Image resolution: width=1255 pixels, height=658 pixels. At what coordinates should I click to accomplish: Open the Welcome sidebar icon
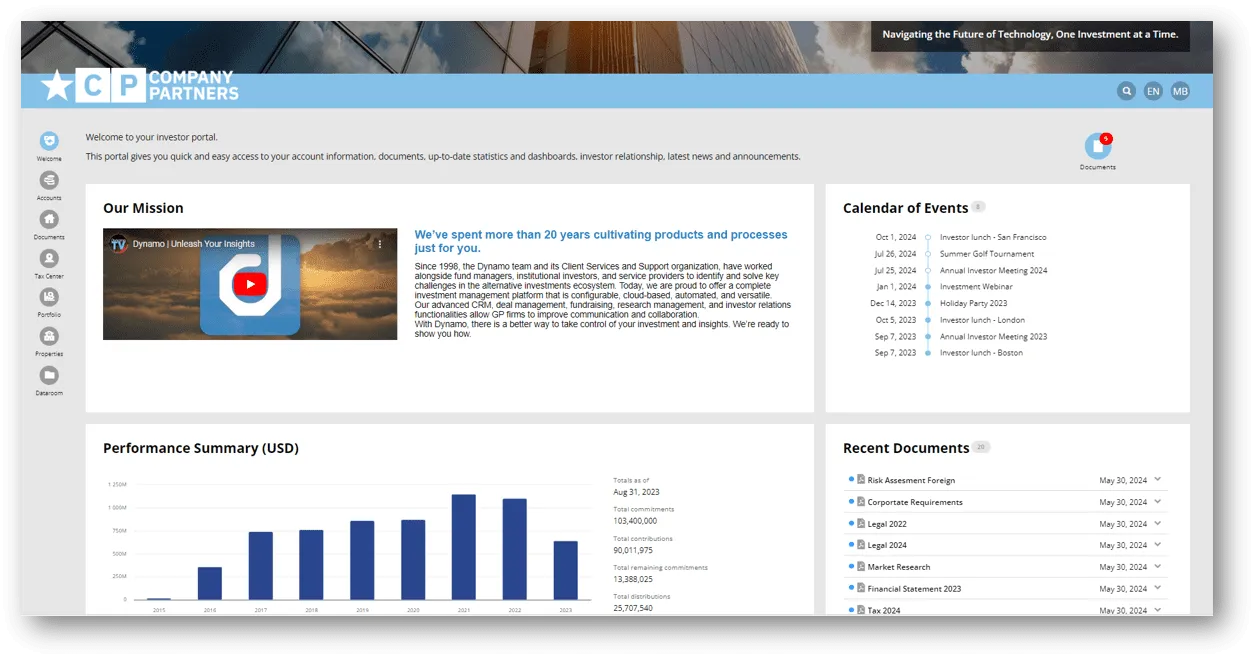point(49,142)
